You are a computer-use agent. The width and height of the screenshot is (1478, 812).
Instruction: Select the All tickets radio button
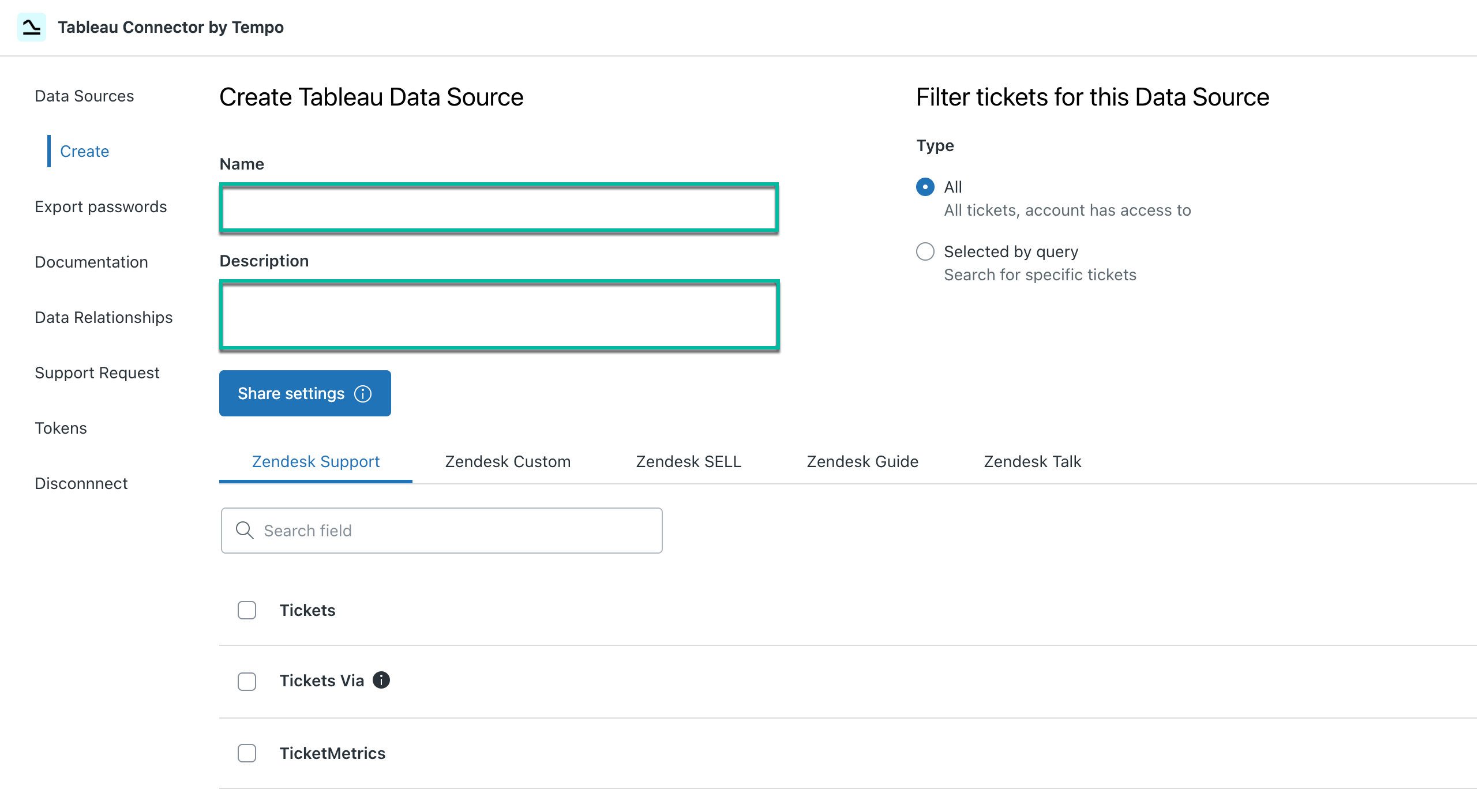[925, 187]
